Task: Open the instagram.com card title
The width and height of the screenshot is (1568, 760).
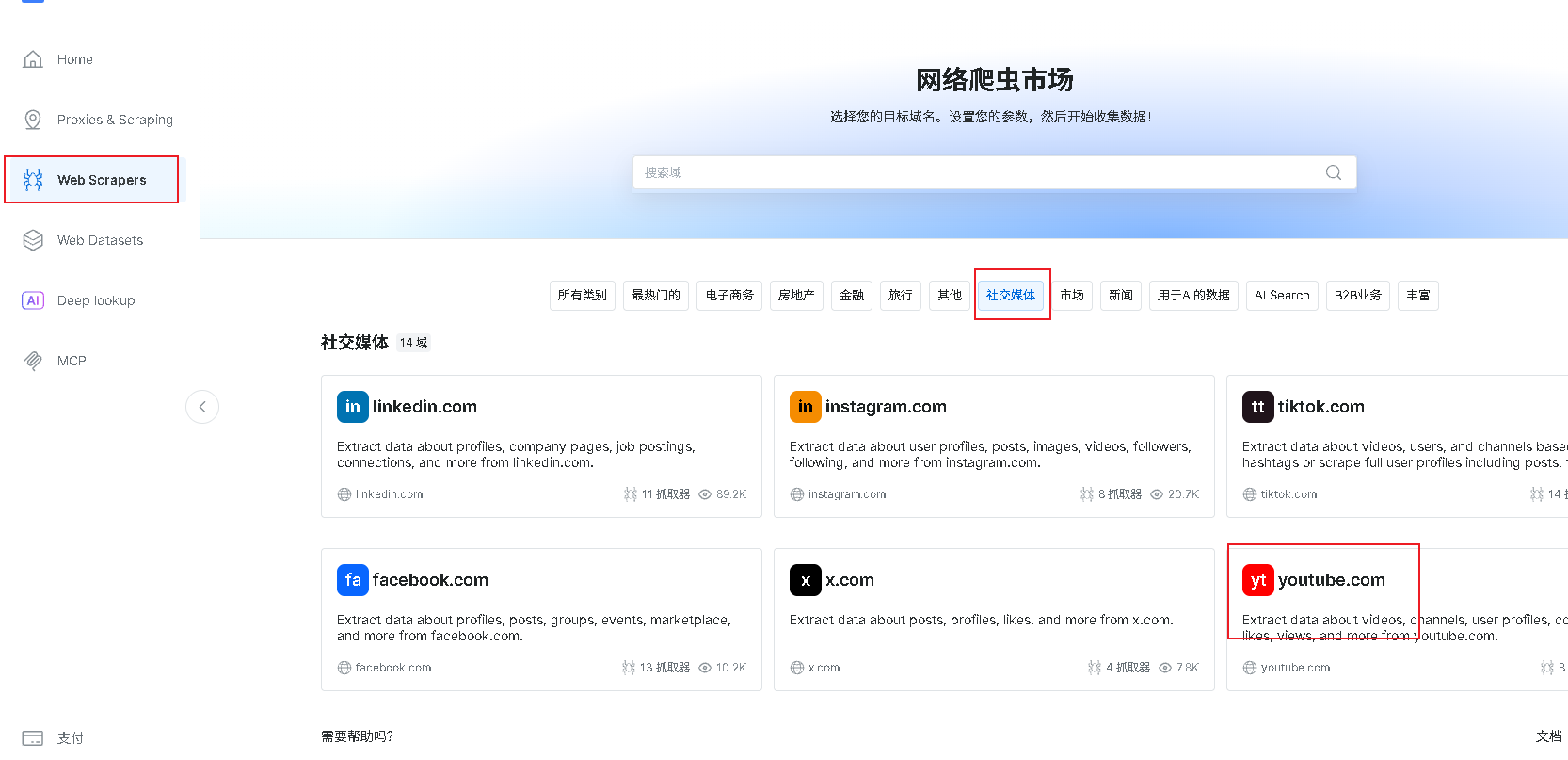Action: click(x=886, y=407)
